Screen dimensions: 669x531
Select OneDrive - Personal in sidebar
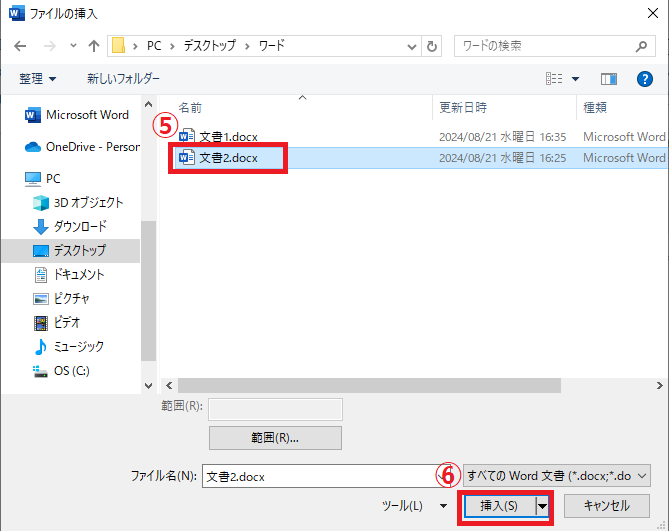tap(82, 147)
